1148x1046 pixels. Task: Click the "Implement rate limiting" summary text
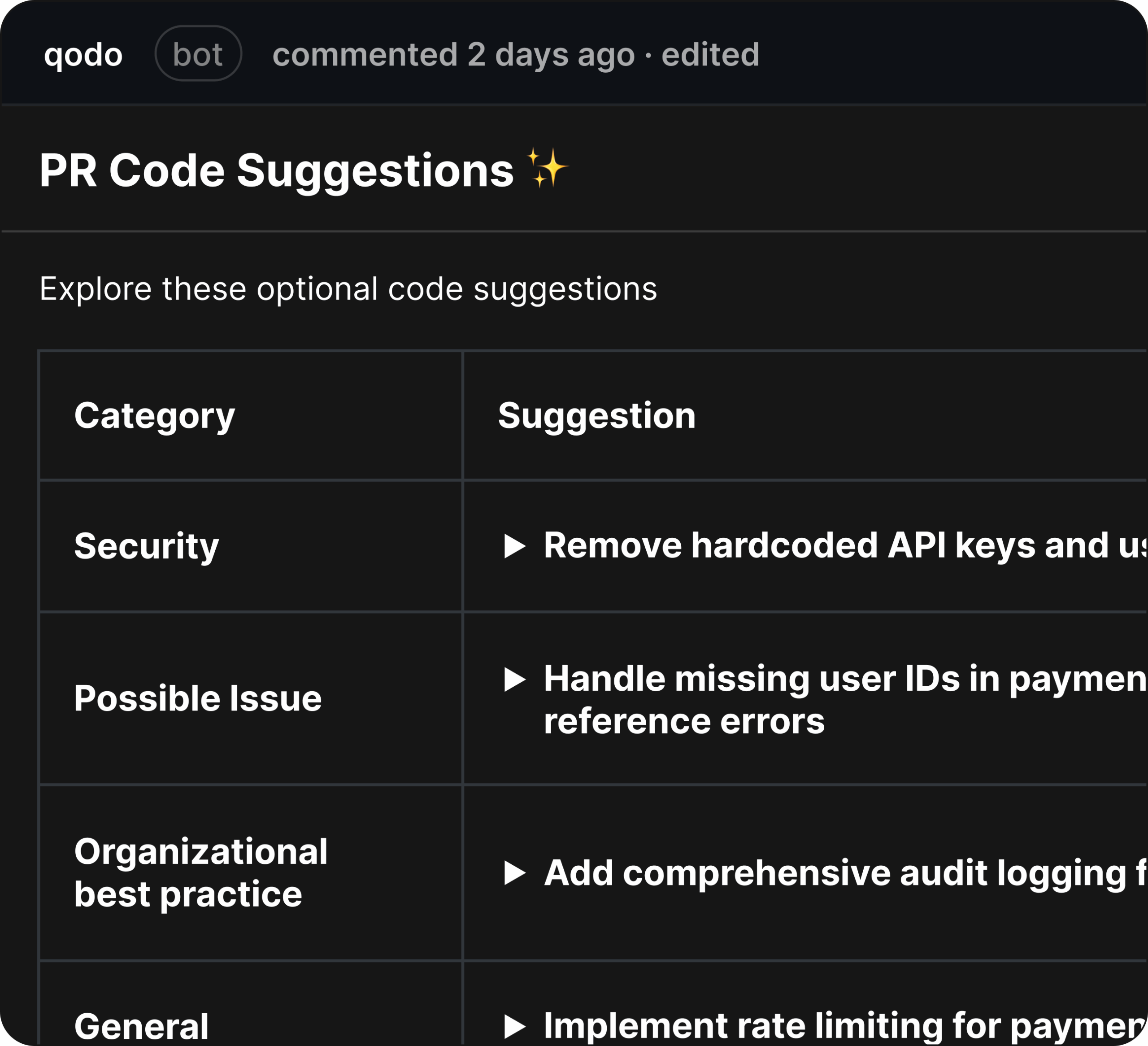point(843,1025)
